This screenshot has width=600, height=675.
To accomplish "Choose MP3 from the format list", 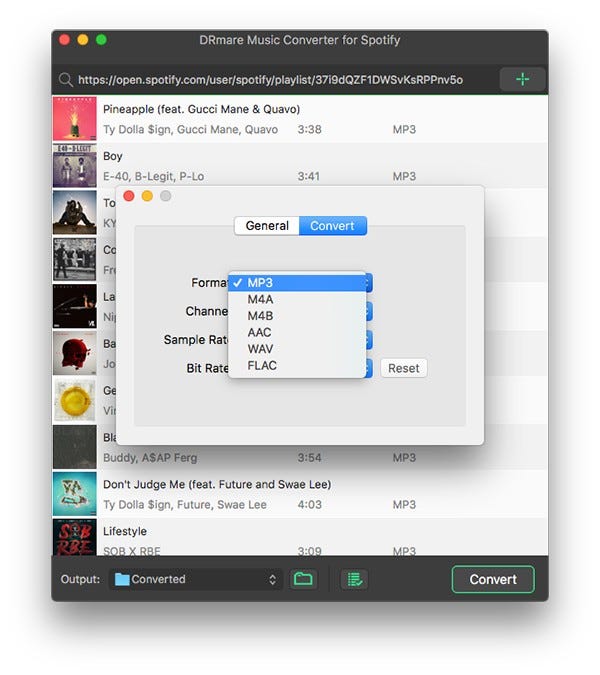I will 297,283.
